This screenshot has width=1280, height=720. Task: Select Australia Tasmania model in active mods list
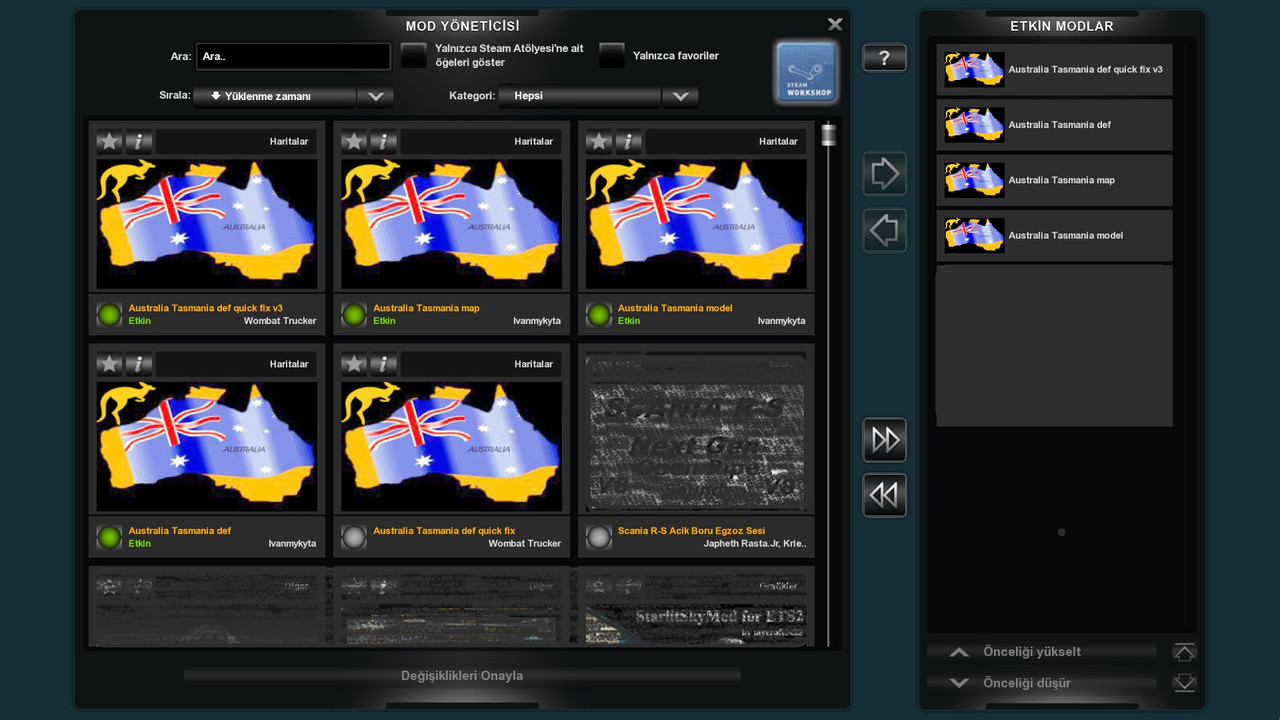tap(1054, 235)
